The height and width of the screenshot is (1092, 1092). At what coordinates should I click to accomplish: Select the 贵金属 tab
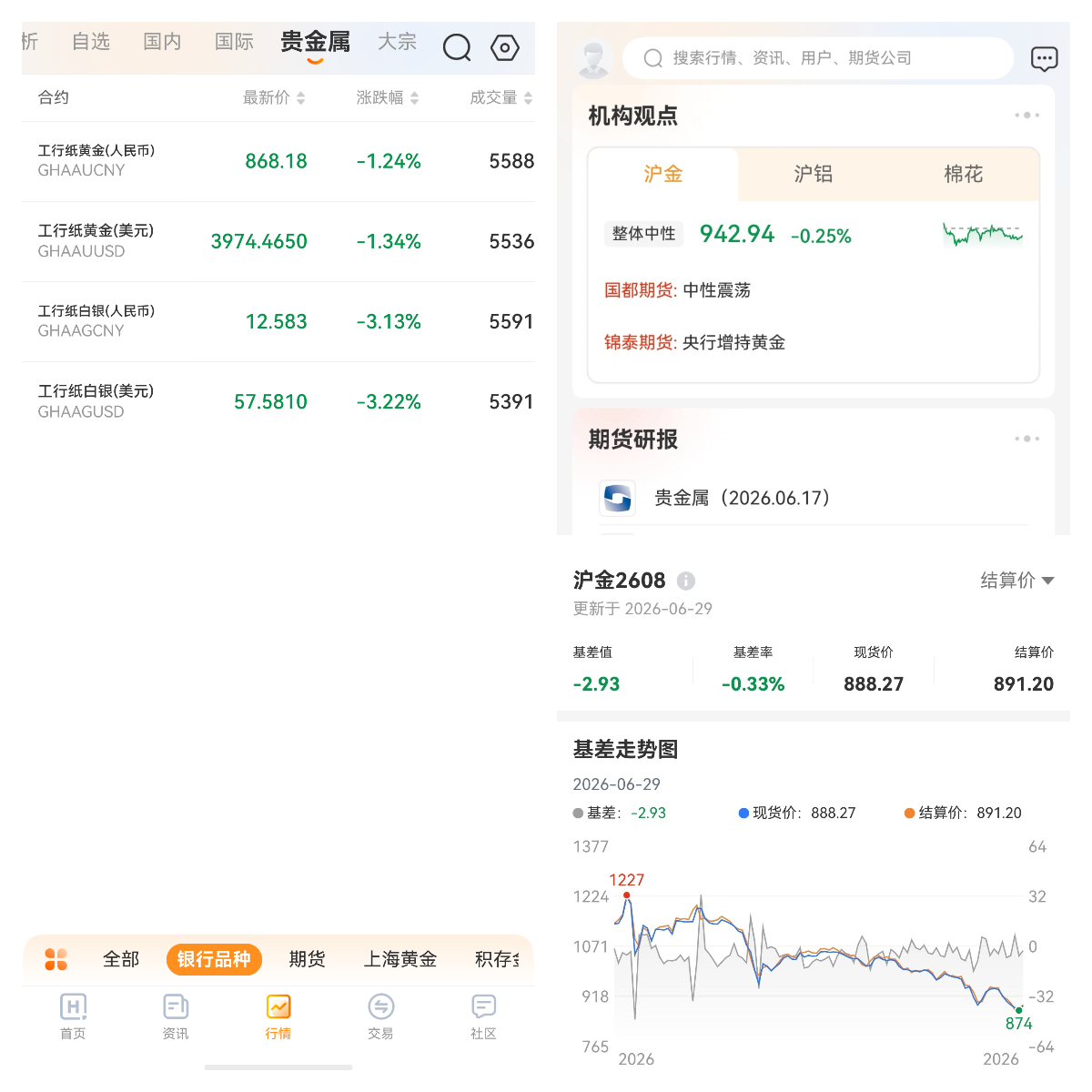point(315,43)
